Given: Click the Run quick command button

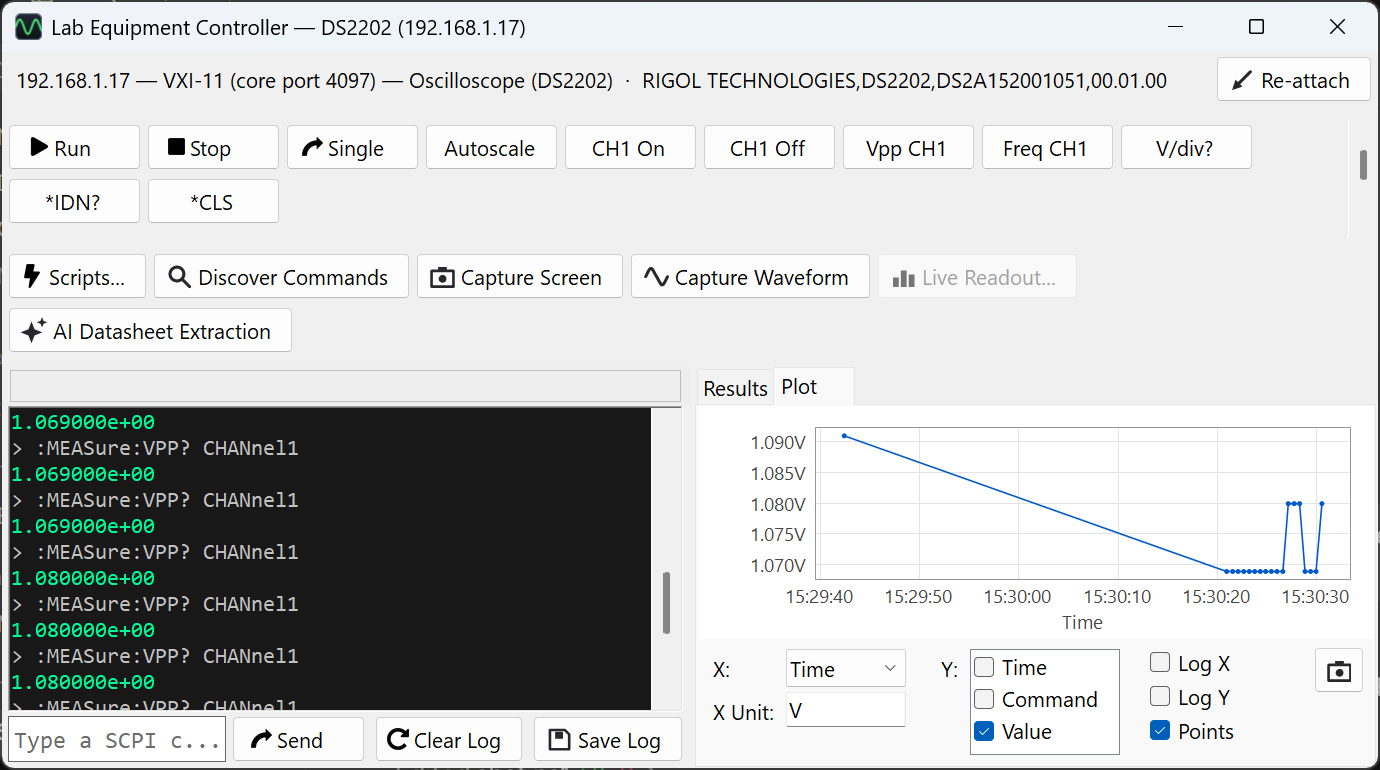Looking at the screenshot, I should click(74, 148).
